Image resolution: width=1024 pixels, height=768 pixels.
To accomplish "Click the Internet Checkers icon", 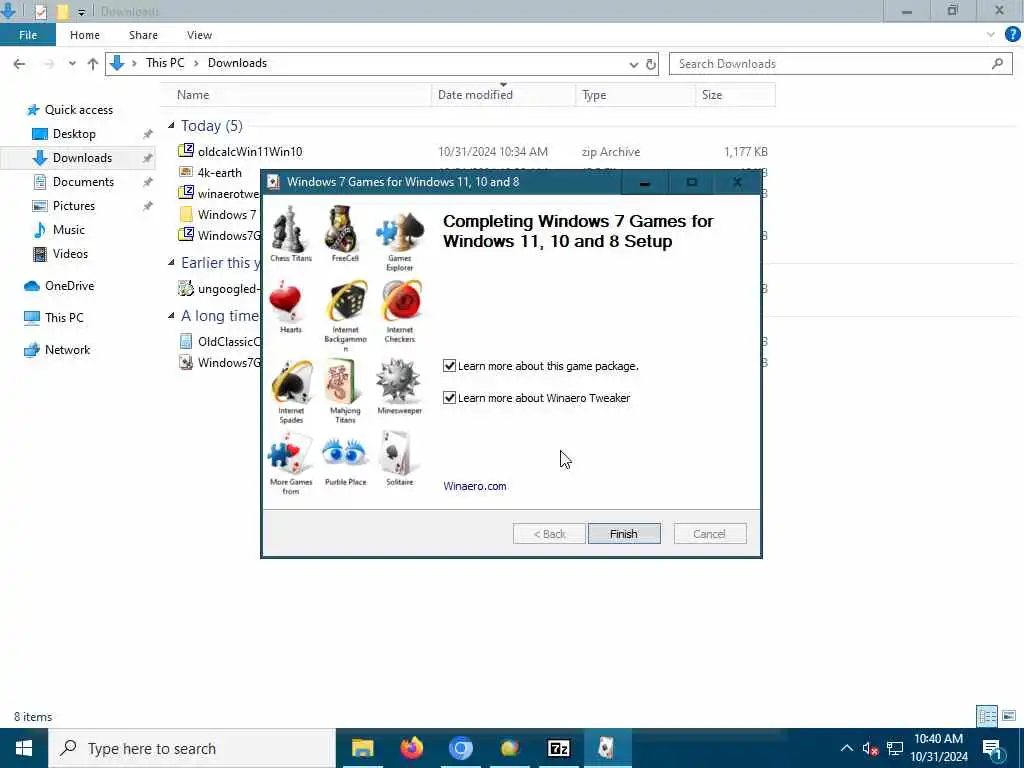I will click(x=400, y=302).
